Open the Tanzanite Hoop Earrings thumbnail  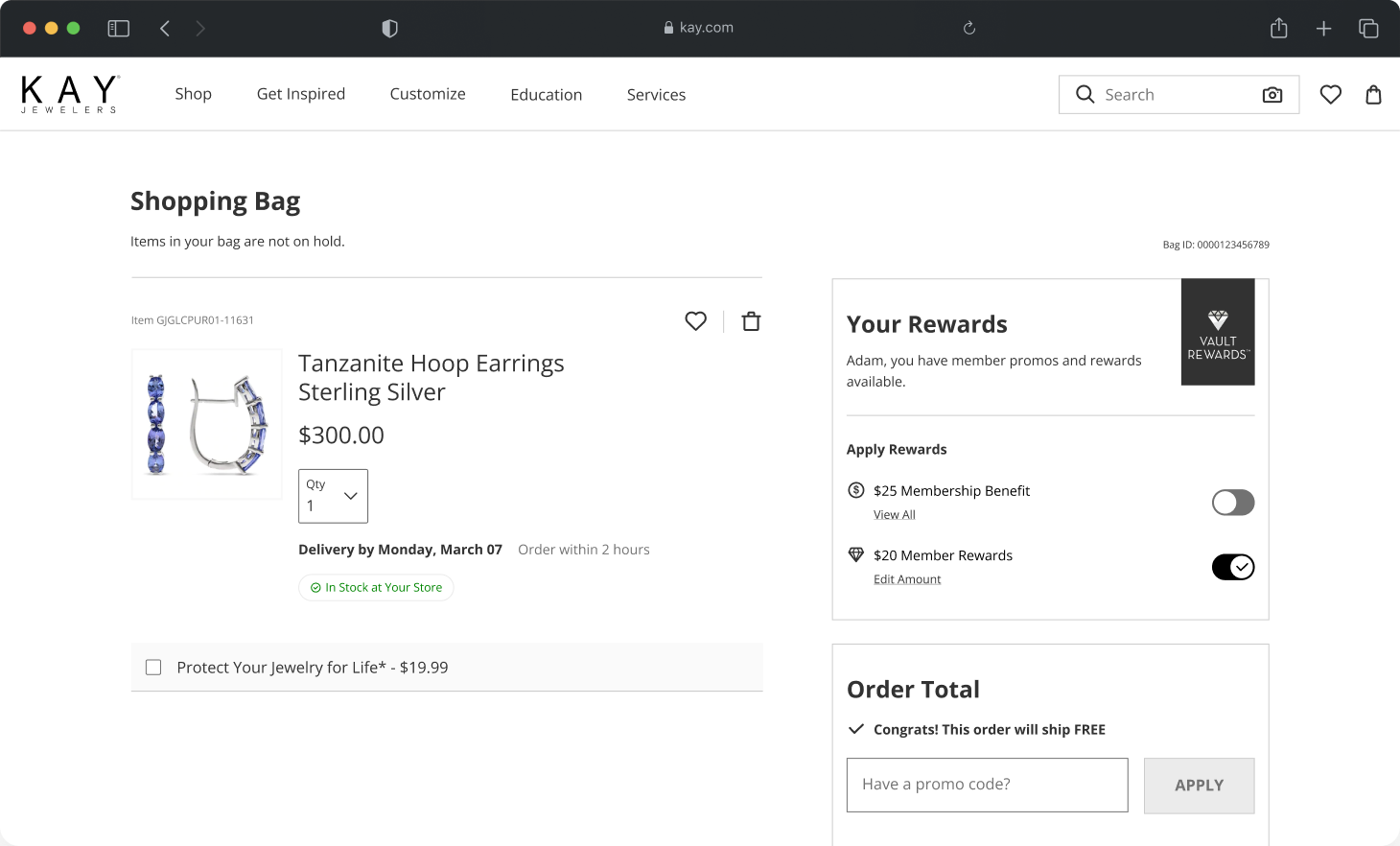tap(207, 424)
